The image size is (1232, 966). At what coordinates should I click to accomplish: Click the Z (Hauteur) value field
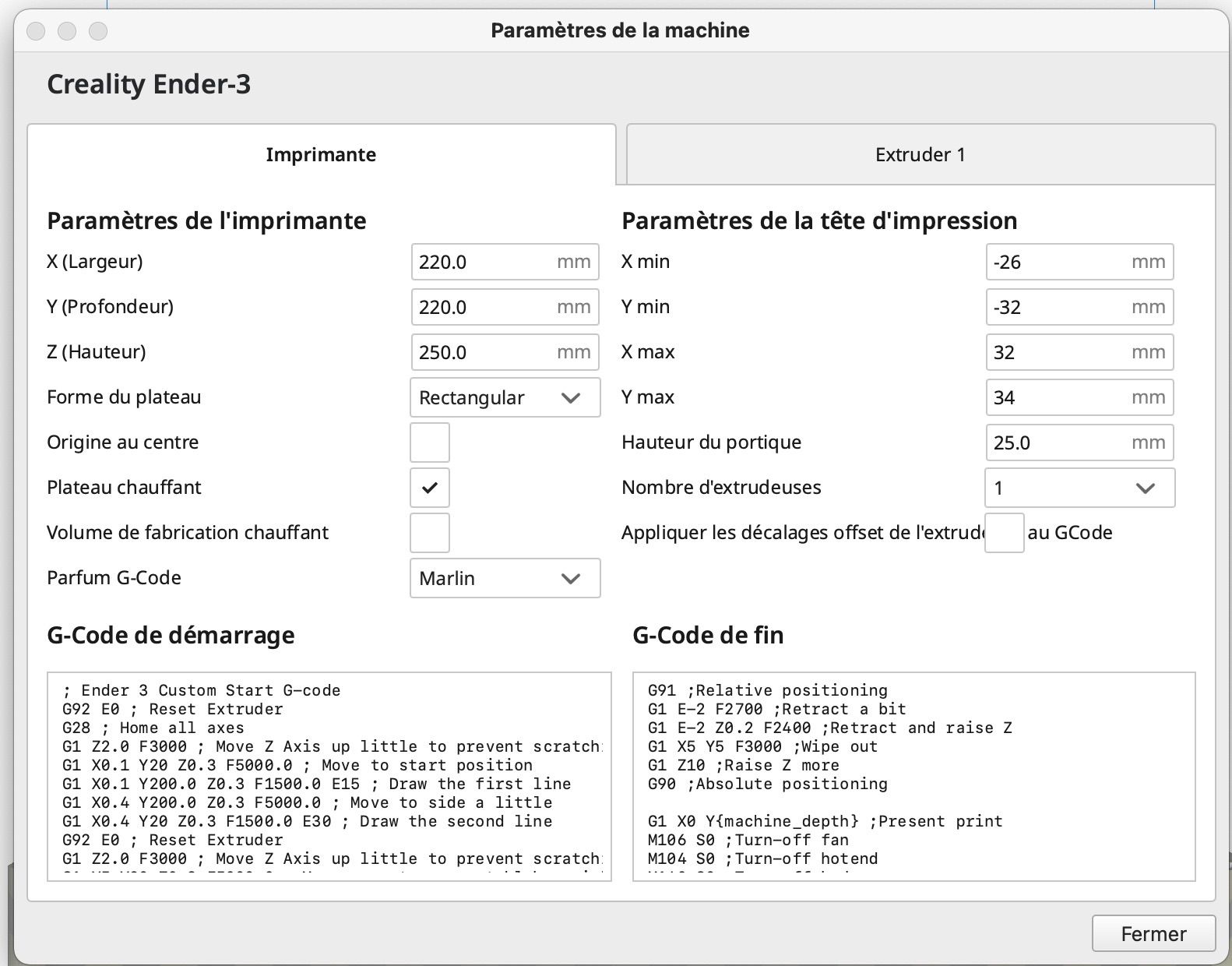point(505,352)
